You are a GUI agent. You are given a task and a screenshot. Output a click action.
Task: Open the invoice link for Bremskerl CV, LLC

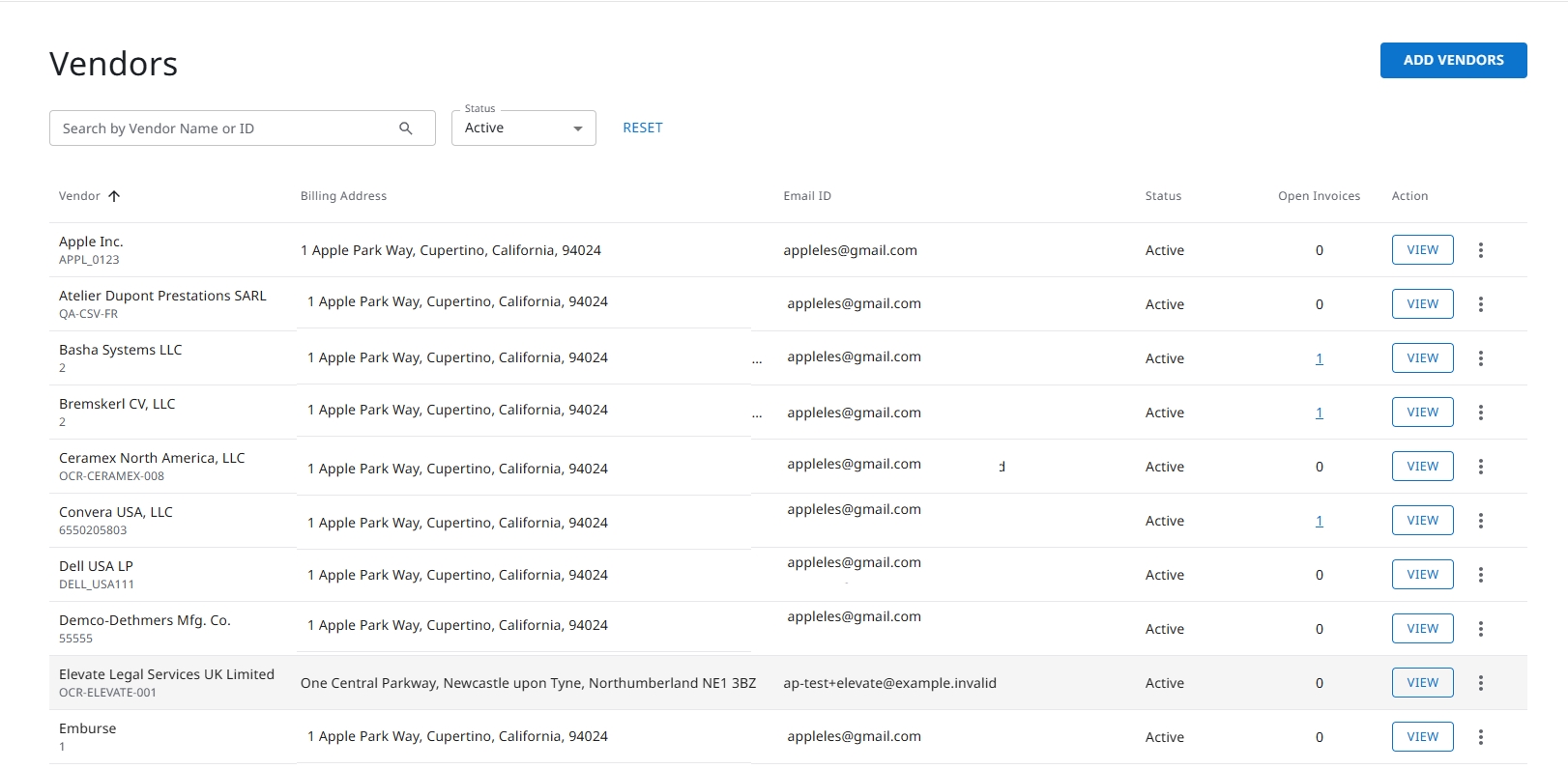pyautogui.click(x=1319, y=413)
